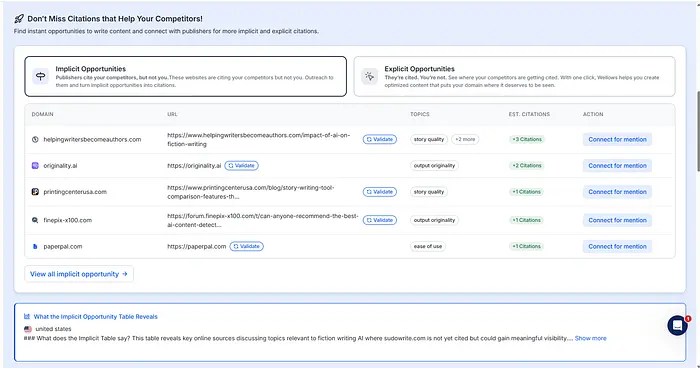700x368 pixels.
Task: Click the helpingwritersbecomeauthors.com URL text
Action: tap(258, 139)
